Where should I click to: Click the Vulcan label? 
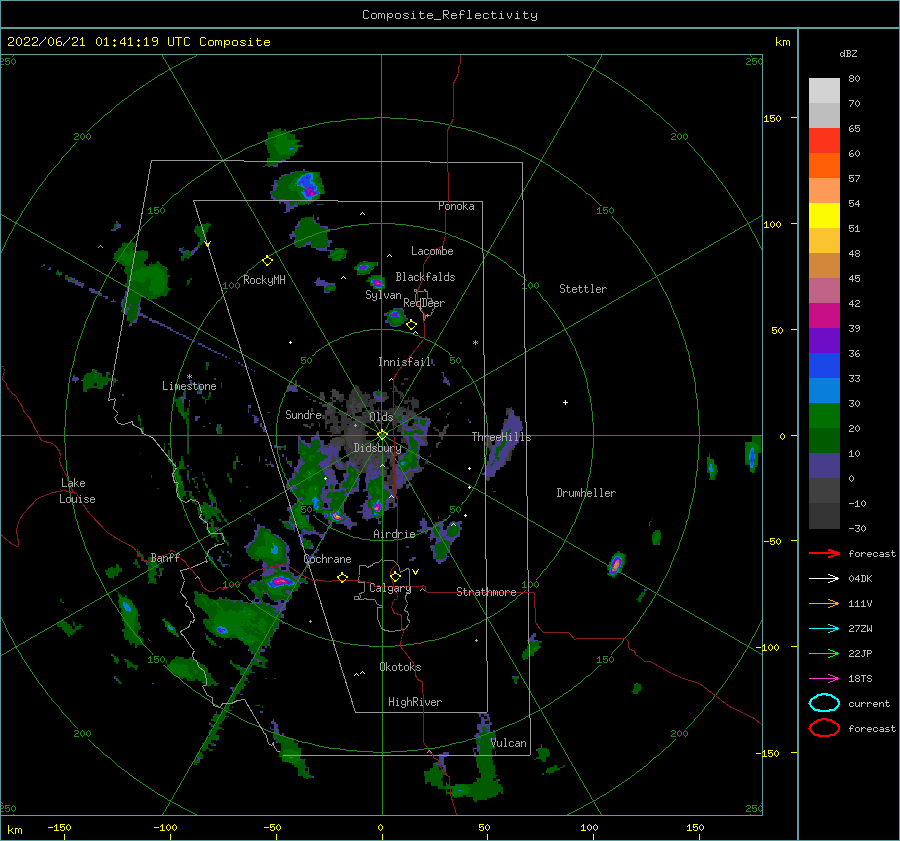coord(509,743)
